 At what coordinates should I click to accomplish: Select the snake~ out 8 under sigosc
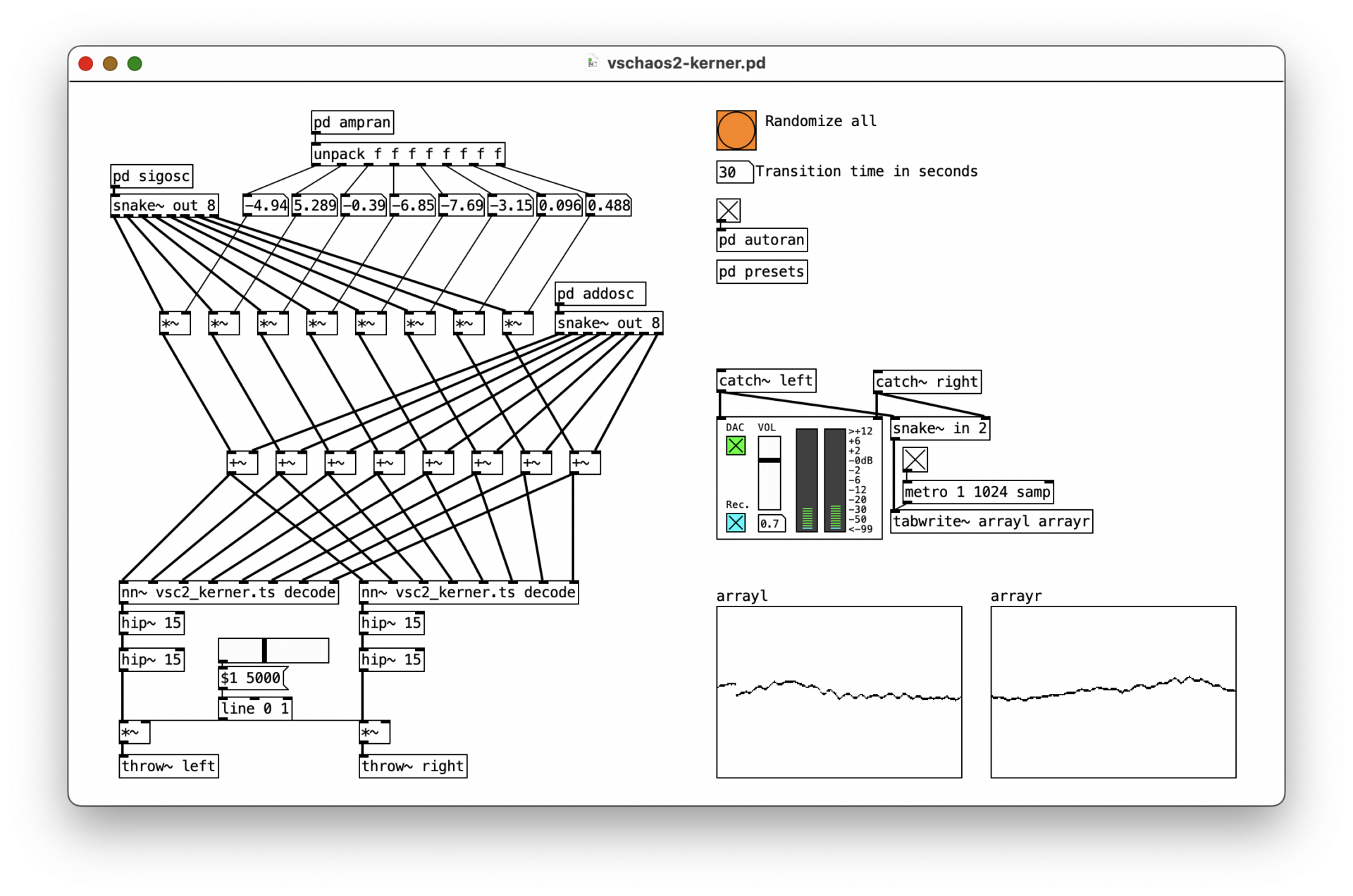tap(164, 206)
